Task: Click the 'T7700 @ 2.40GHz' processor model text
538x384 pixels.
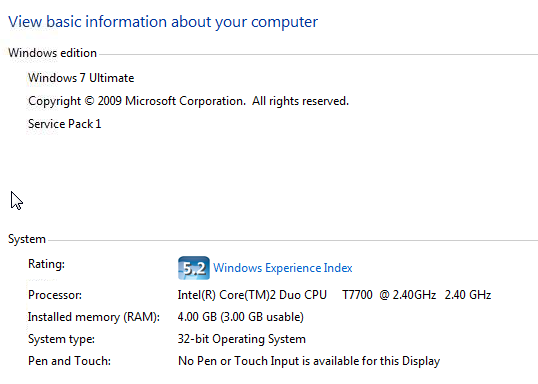Action: [389, 295]
